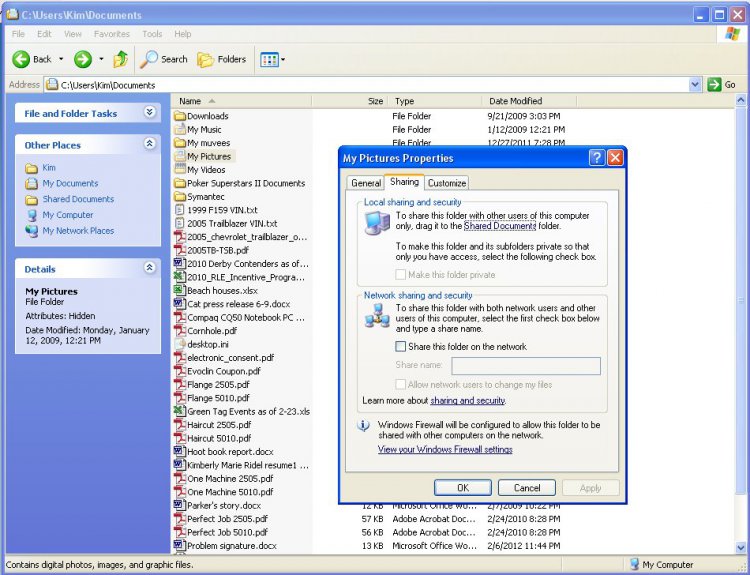The height and width of the screenshot is (575, 750).
Task: Click the green Go arrow button
Action: [714, 85]
